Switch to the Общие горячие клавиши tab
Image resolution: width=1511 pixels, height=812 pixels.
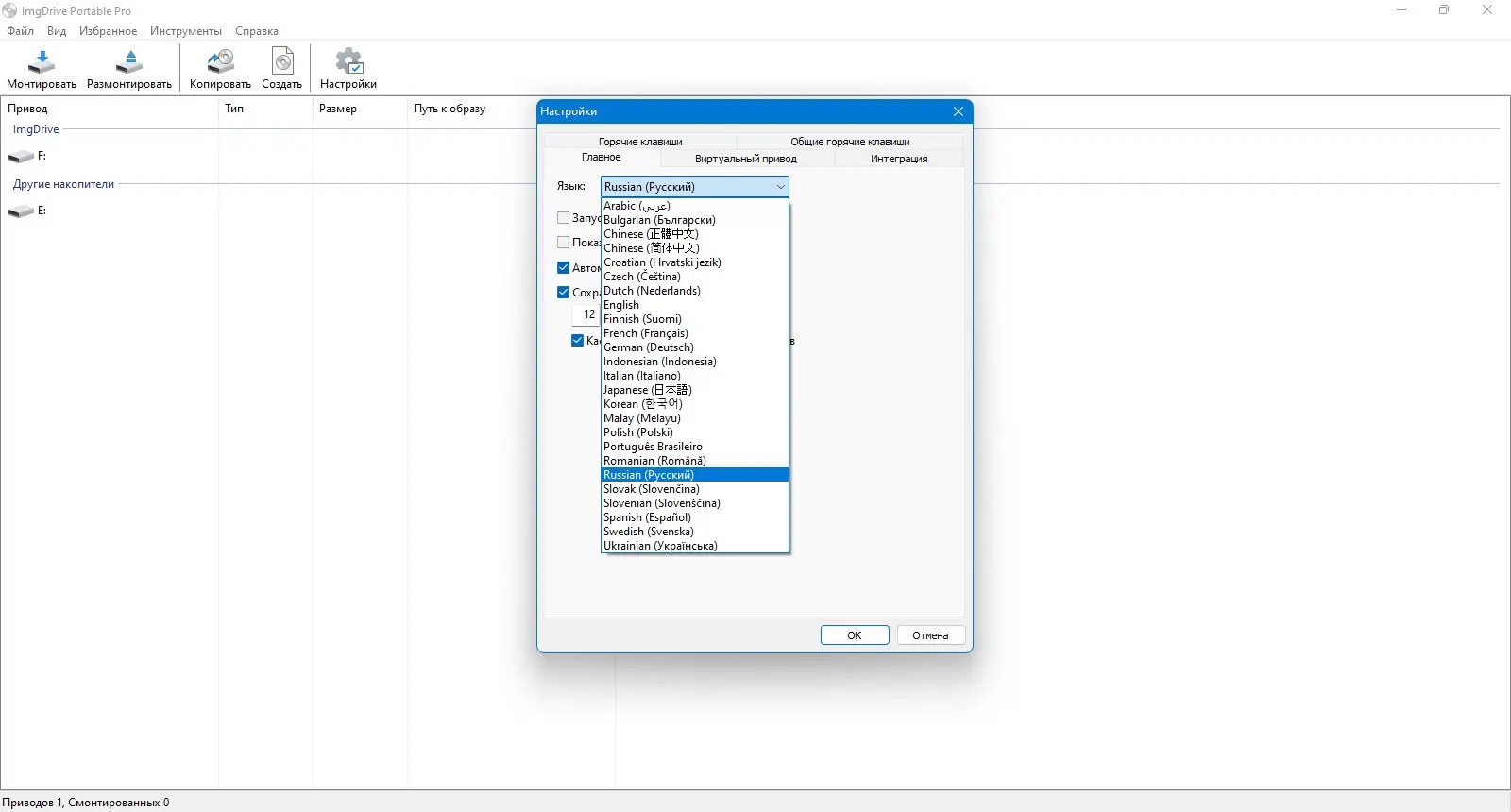(850, 142)
